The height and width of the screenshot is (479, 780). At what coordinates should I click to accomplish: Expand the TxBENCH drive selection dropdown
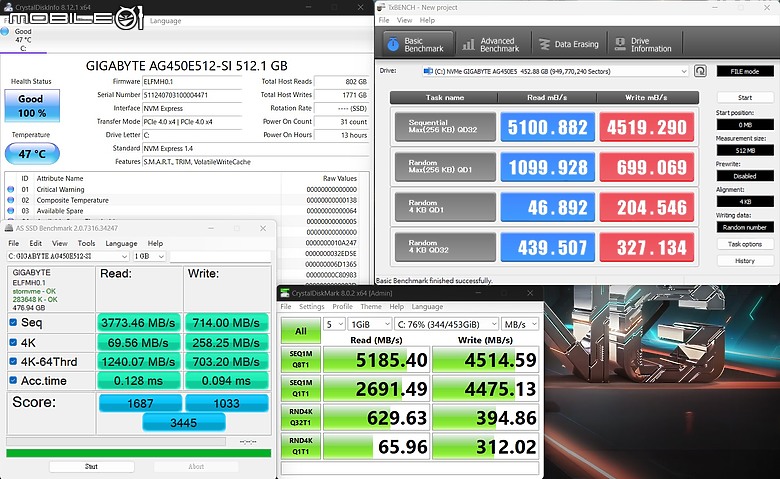[x=683, y=72]
